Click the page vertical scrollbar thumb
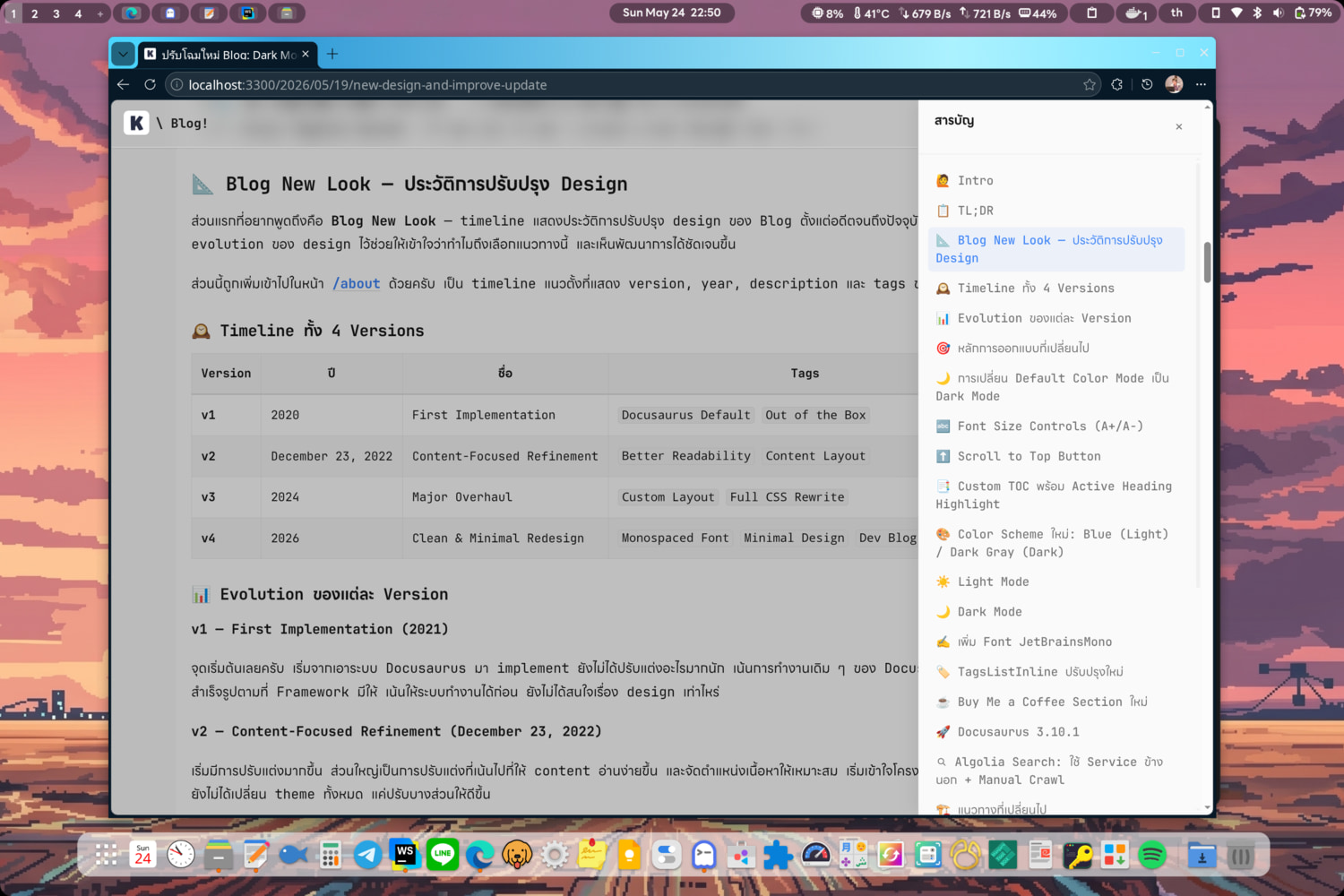Image resolution: width=1344 pixels, height=896 pixels. coord(1207,262)
